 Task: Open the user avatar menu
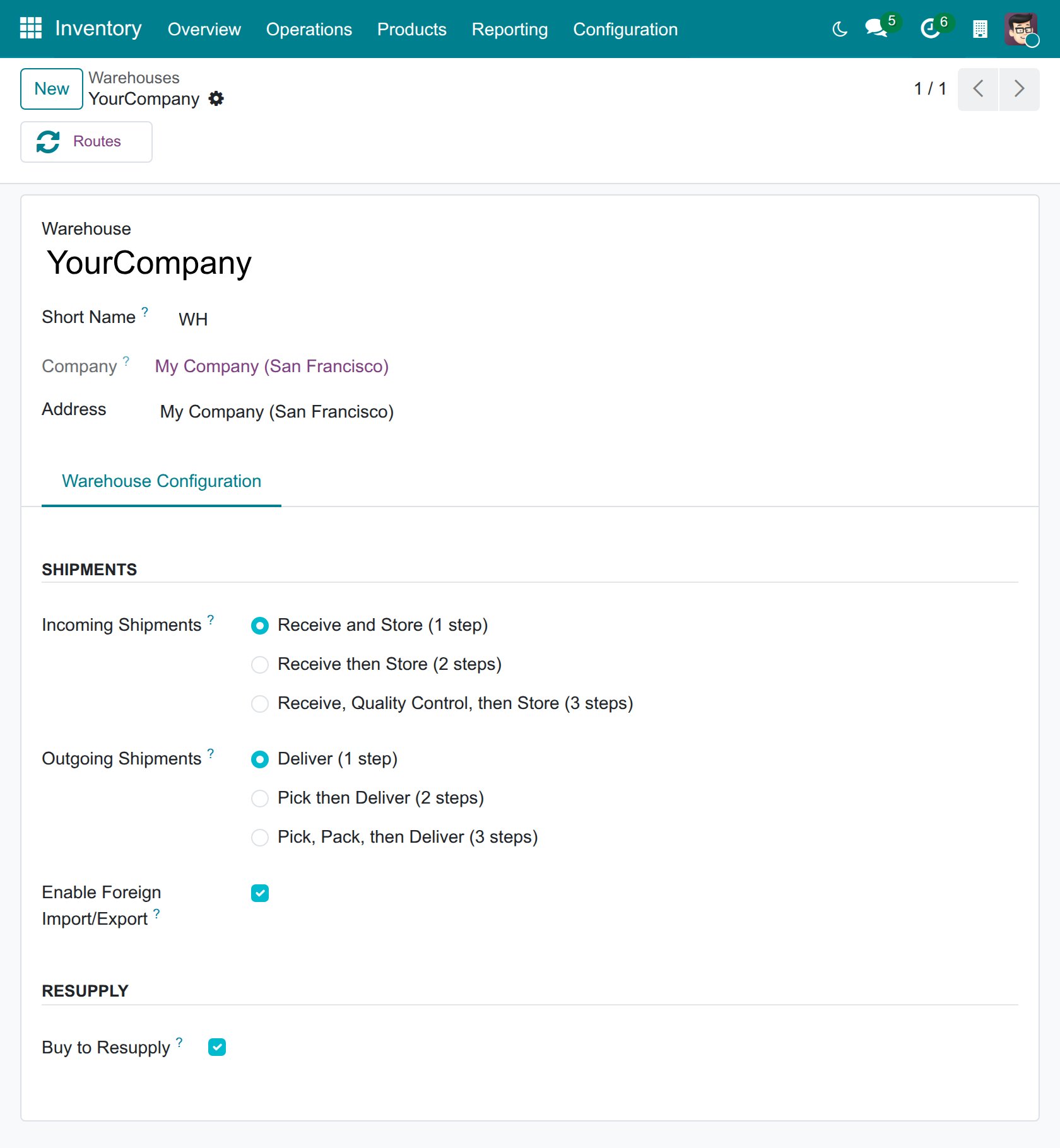[1021, 29]
